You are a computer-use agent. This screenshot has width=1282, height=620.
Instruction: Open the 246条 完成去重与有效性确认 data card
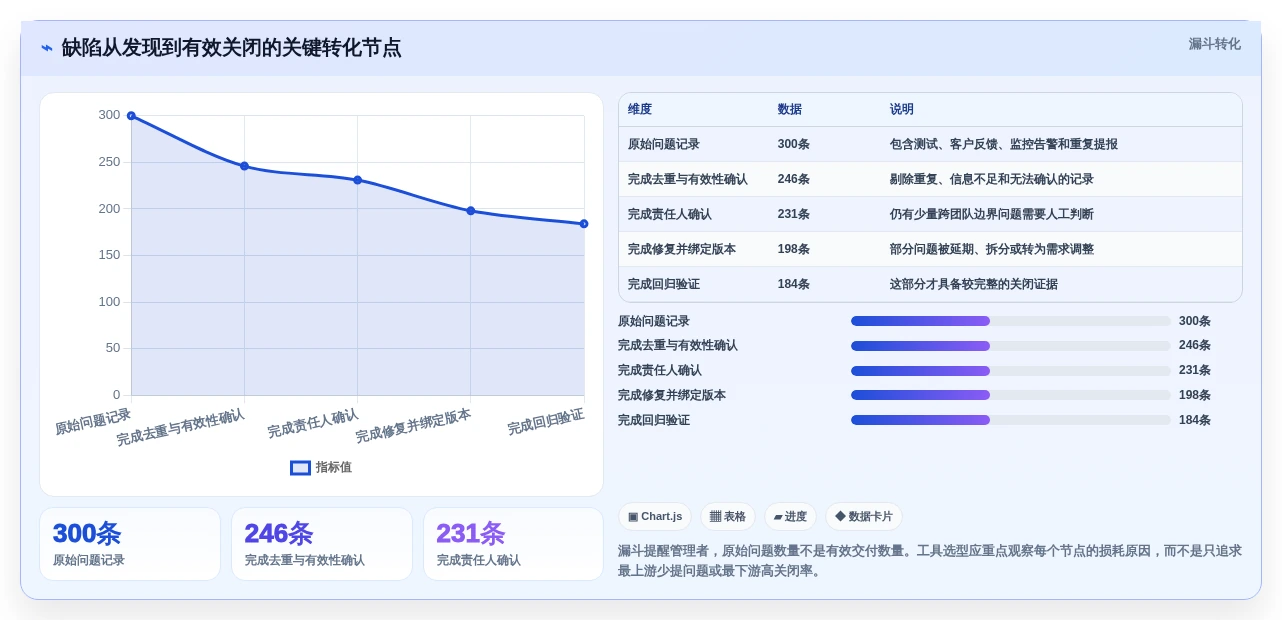click(322, 544)
